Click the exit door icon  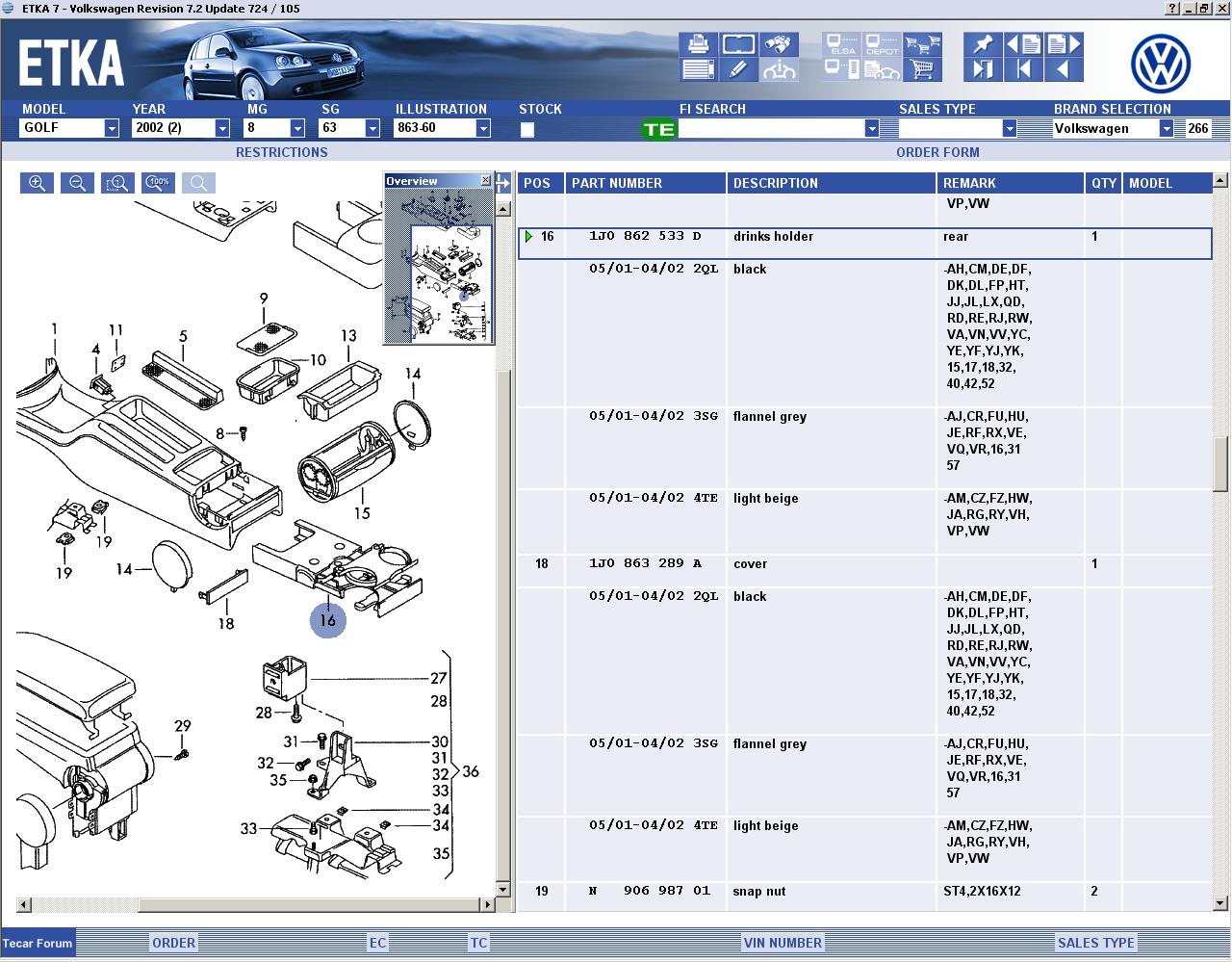tap(983, 69)
